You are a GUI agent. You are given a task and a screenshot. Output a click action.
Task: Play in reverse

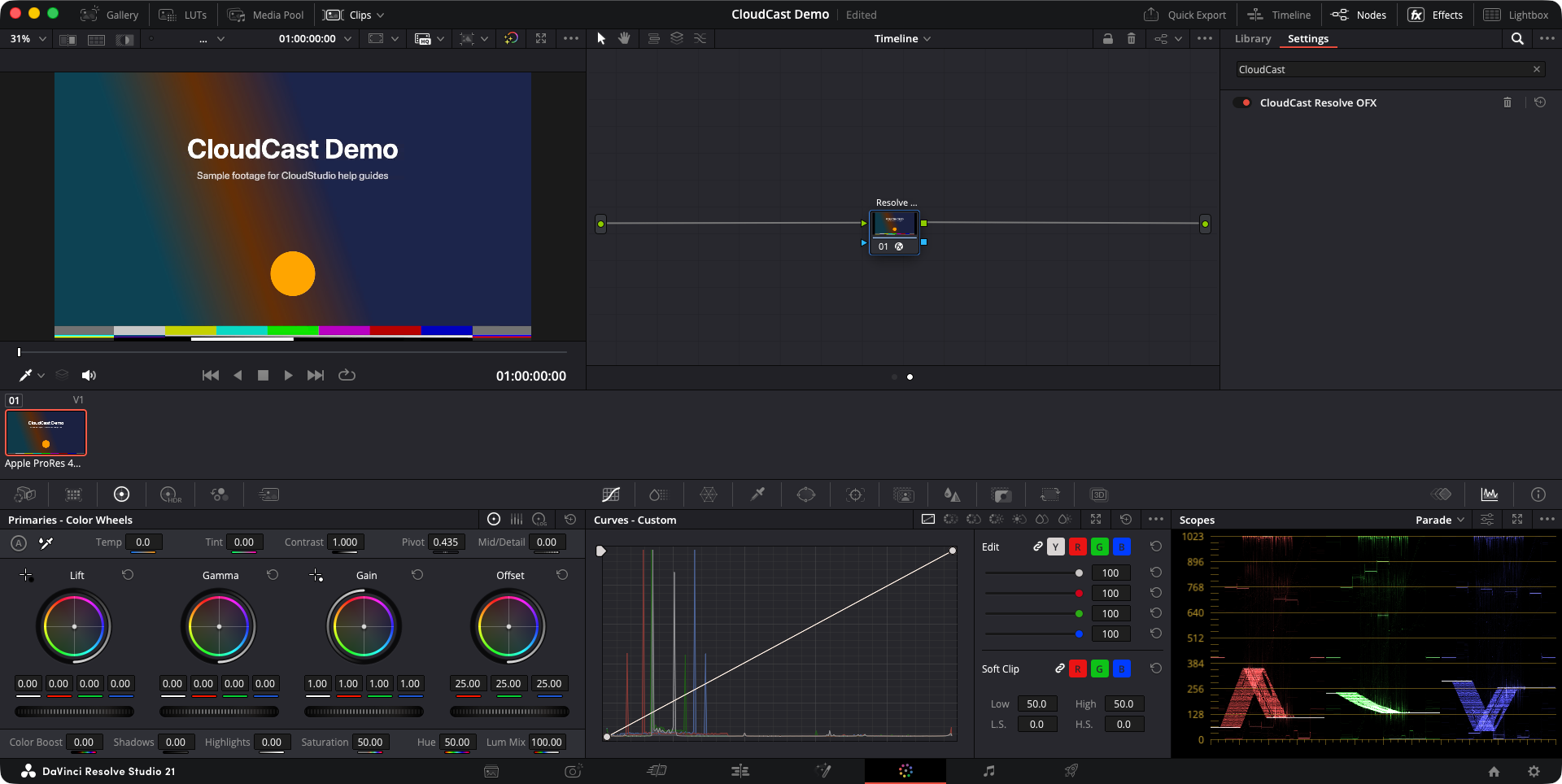pyautogui.click(x=238, y=375)
